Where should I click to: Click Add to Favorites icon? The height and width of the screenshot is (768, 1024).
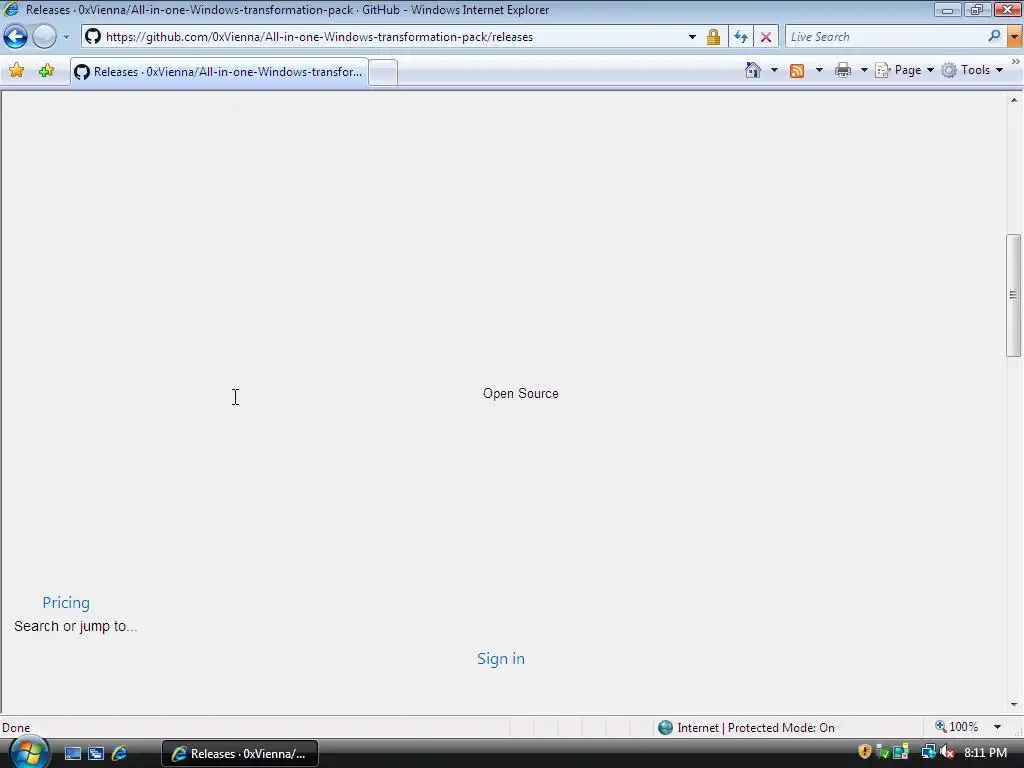click(x=46, y=70)
